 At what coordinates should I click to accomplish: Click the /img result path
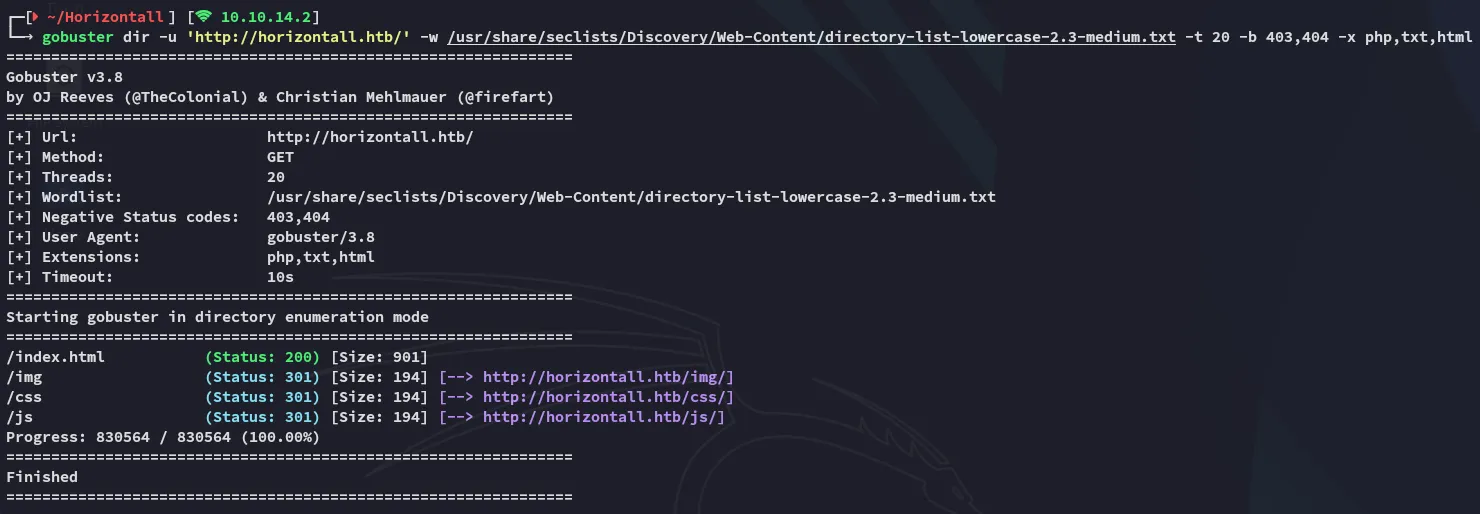[24, 377]
